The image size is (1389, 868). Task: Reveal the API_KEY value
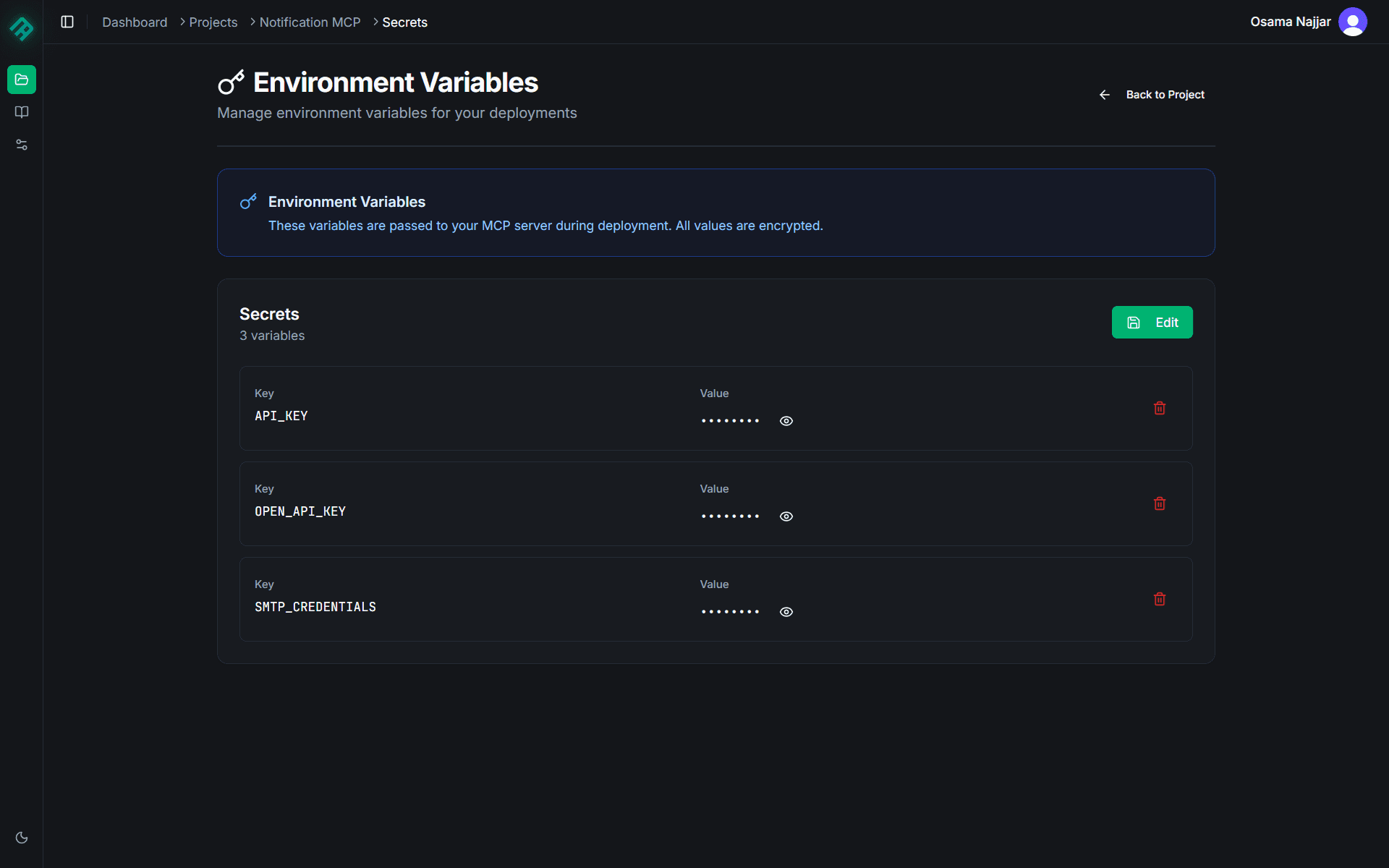[786, 421]
